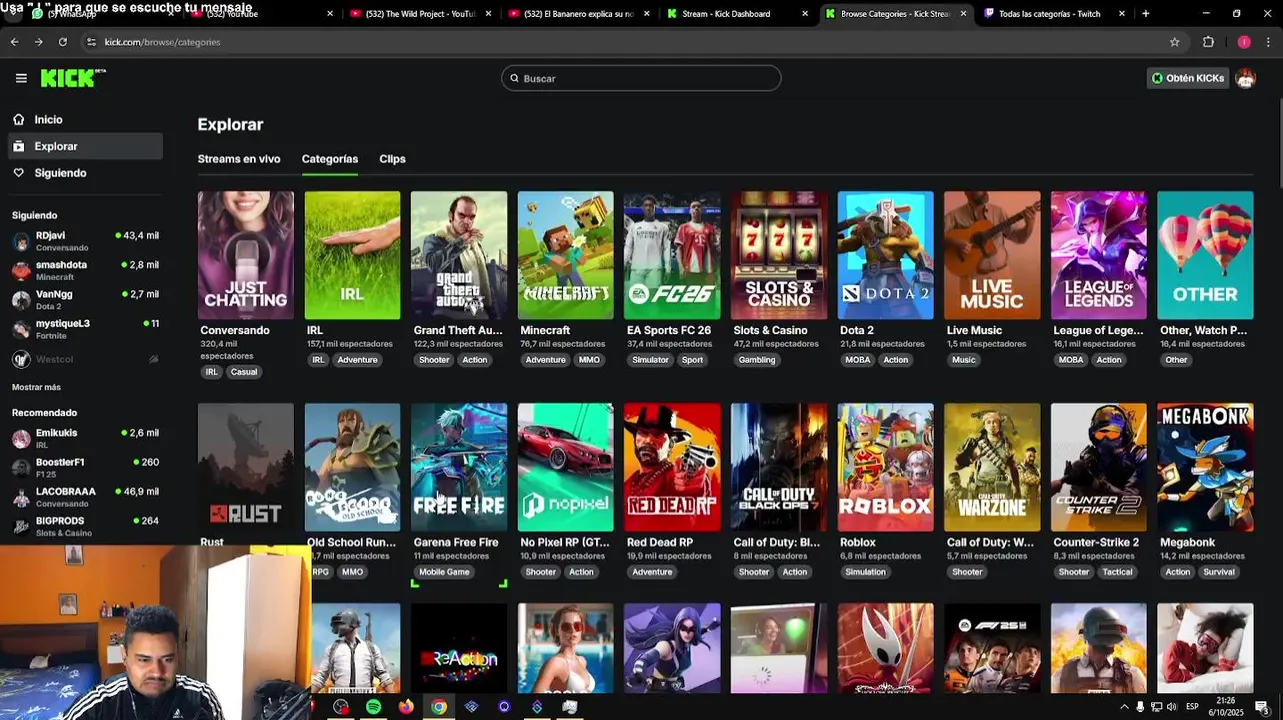Open the Just Chatting category thumbnail
1283x720 pixels.
pos(246,255)
